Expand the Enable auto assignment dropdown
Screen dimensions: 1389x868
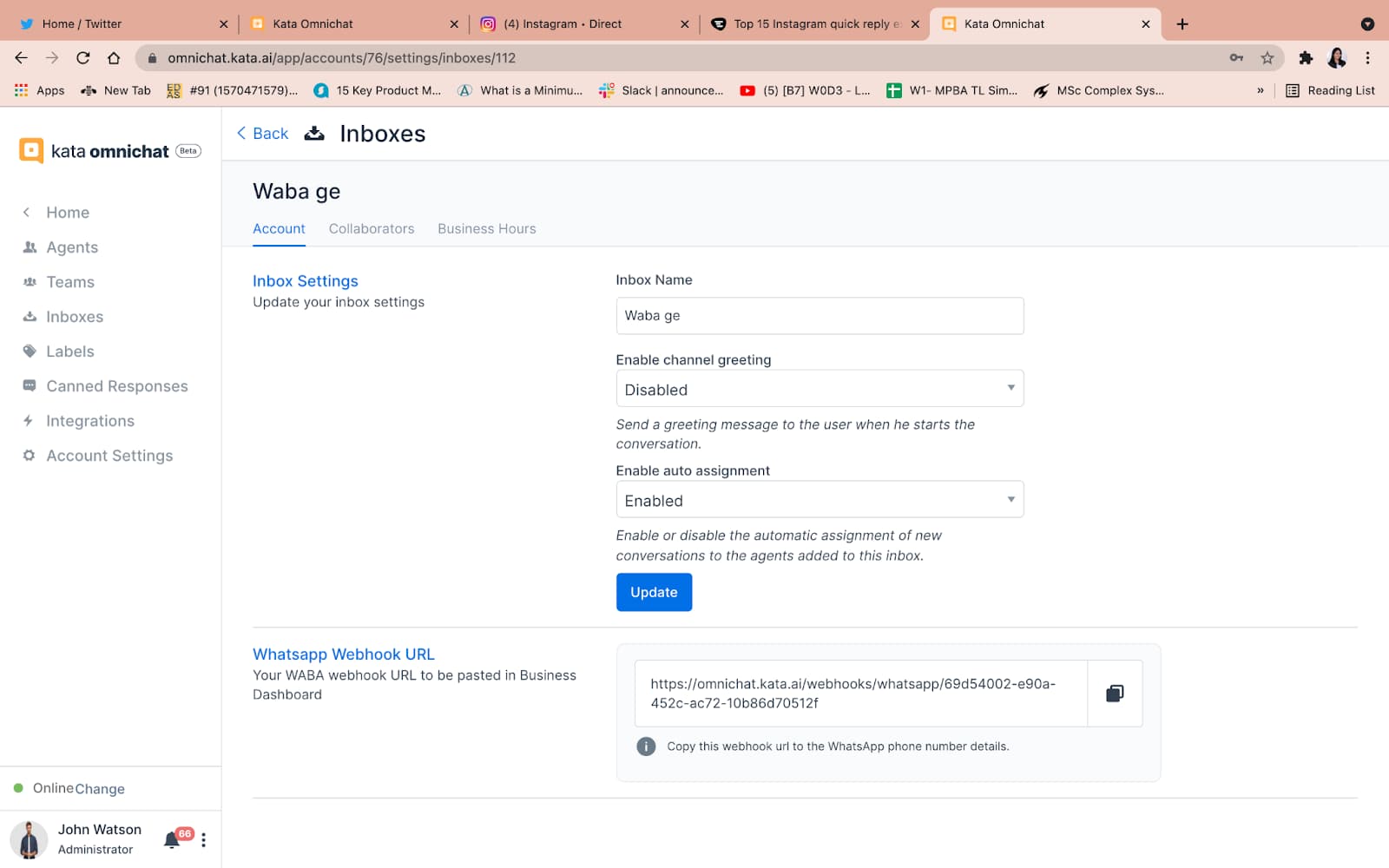click(x=819, y=500)
